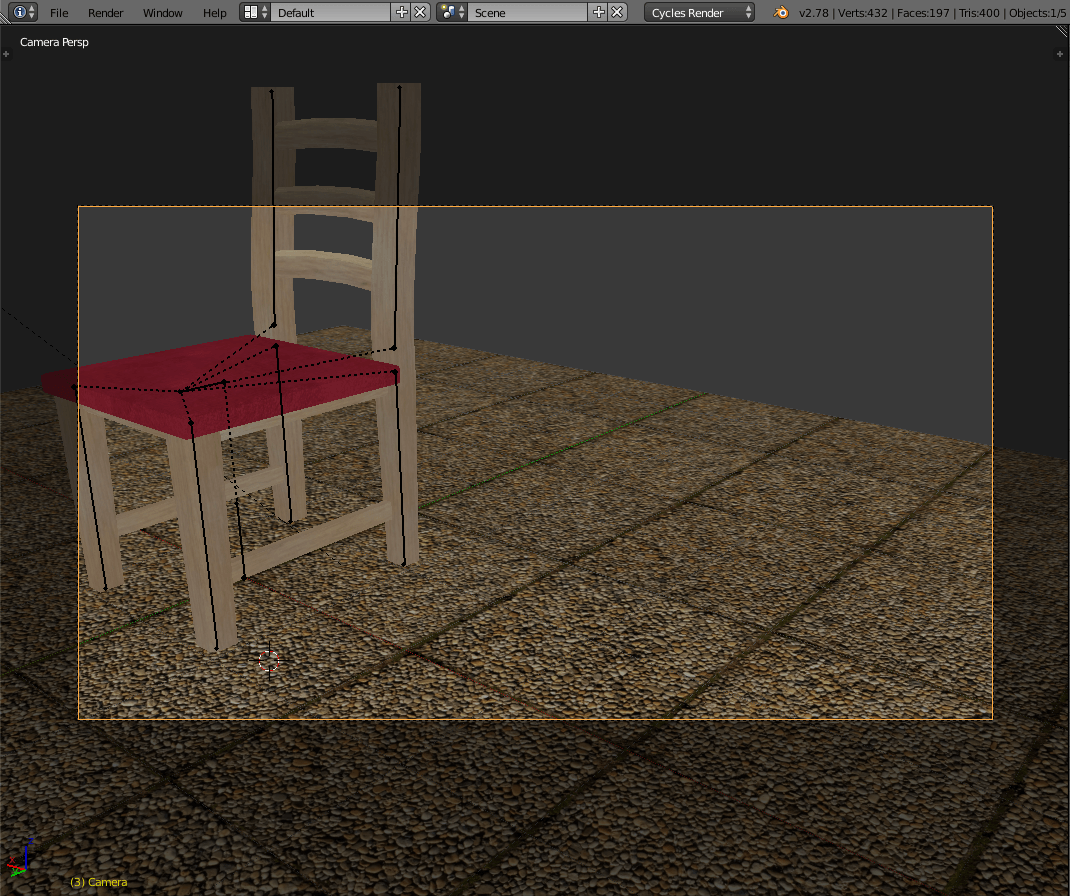The image size is (1070, 896).
Task: Click the Blender logo icon
Action: (x=780, y=13)
